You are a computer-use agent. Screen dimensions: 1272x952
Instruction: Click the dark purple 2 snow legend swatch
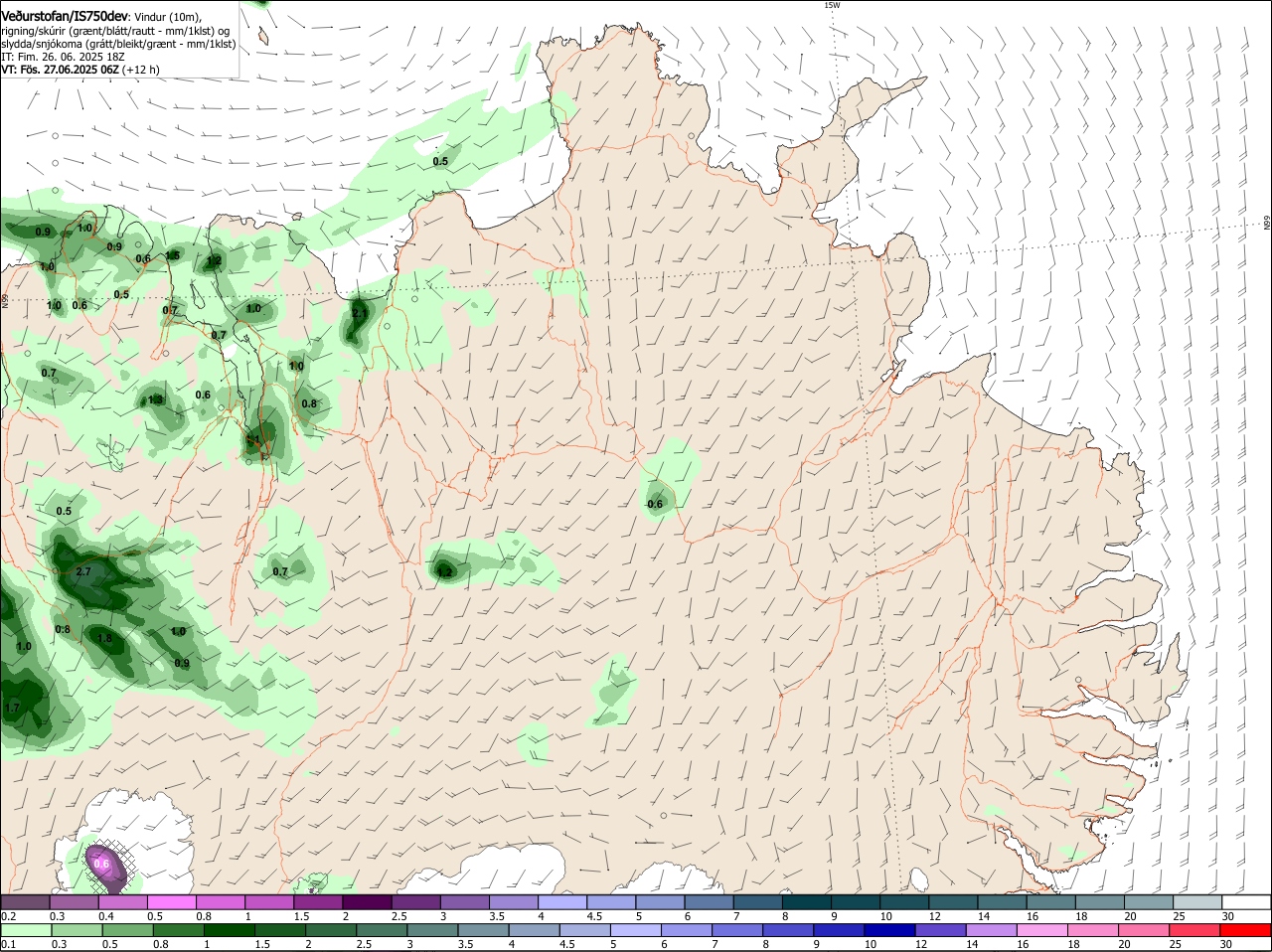369,901
